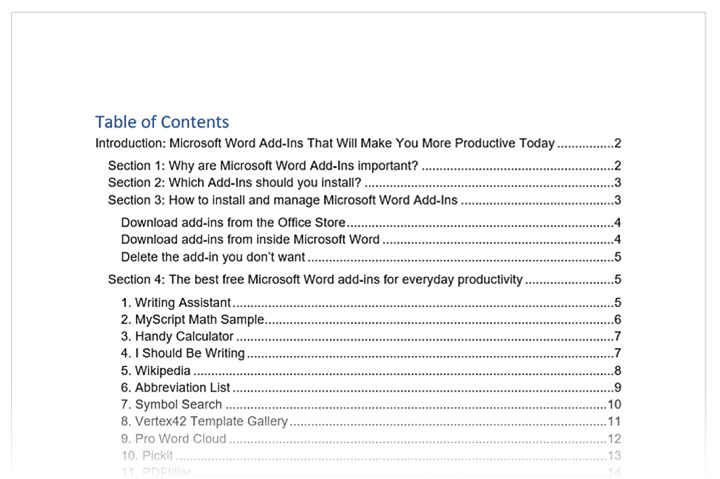Click the Writing Assistant entry
This screenshot has height=479, width=720.
[x=176, y=302]
